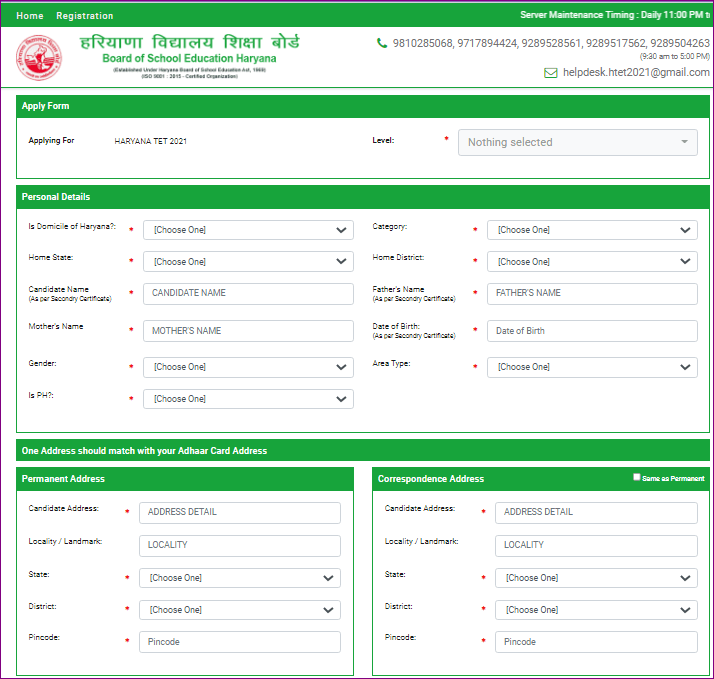This screenshot has width=714, height=679.
Task: Select the Home State dropdown
Action: [x=248, y=262]
